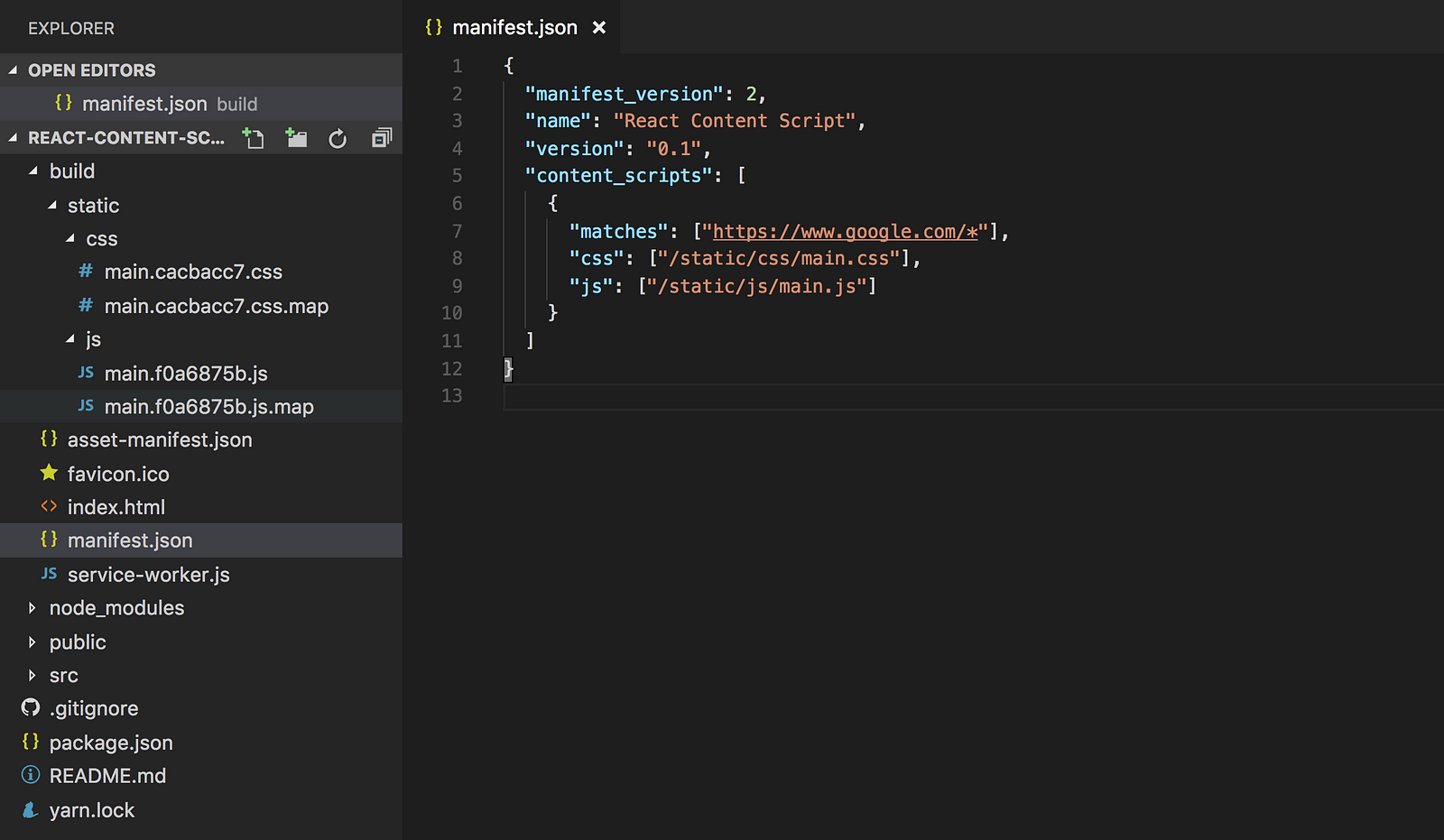This screenshot has height=840, width=1444.
Task: Click the yarn icon beside yarn.lock
Action: [31, 809]
